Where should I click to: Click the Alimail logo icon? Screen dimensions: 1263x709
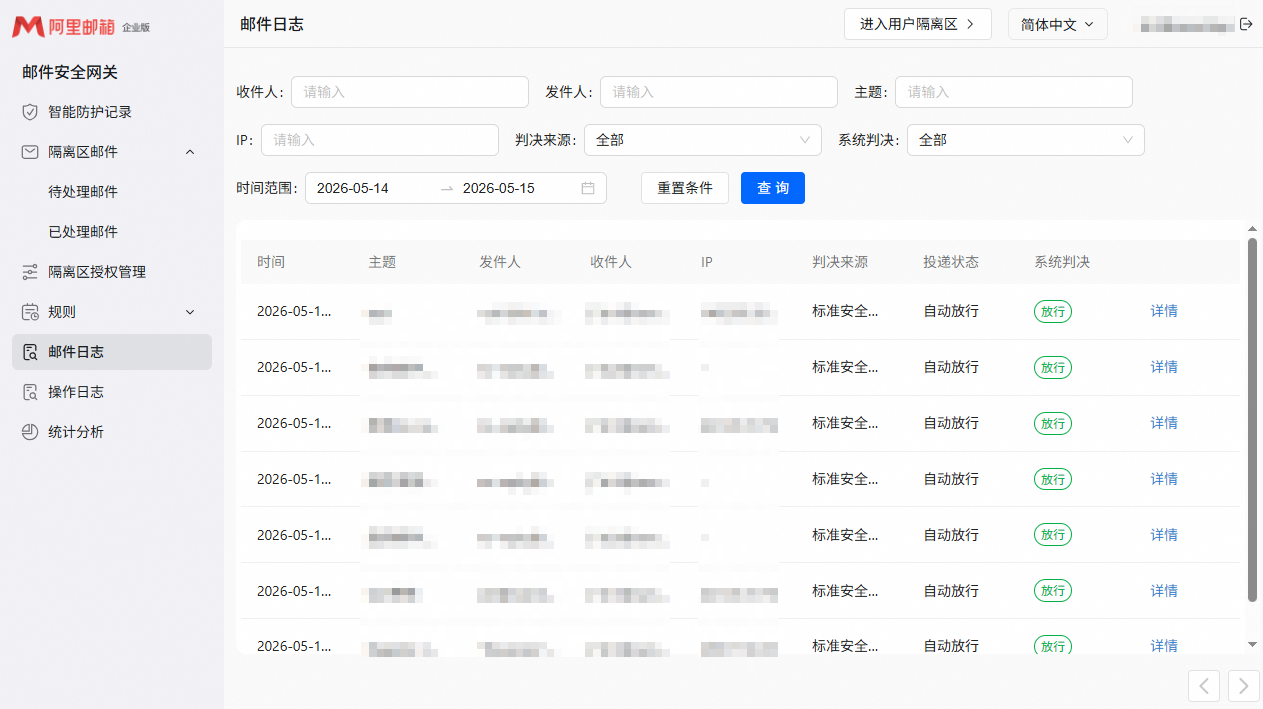[28, 27]
